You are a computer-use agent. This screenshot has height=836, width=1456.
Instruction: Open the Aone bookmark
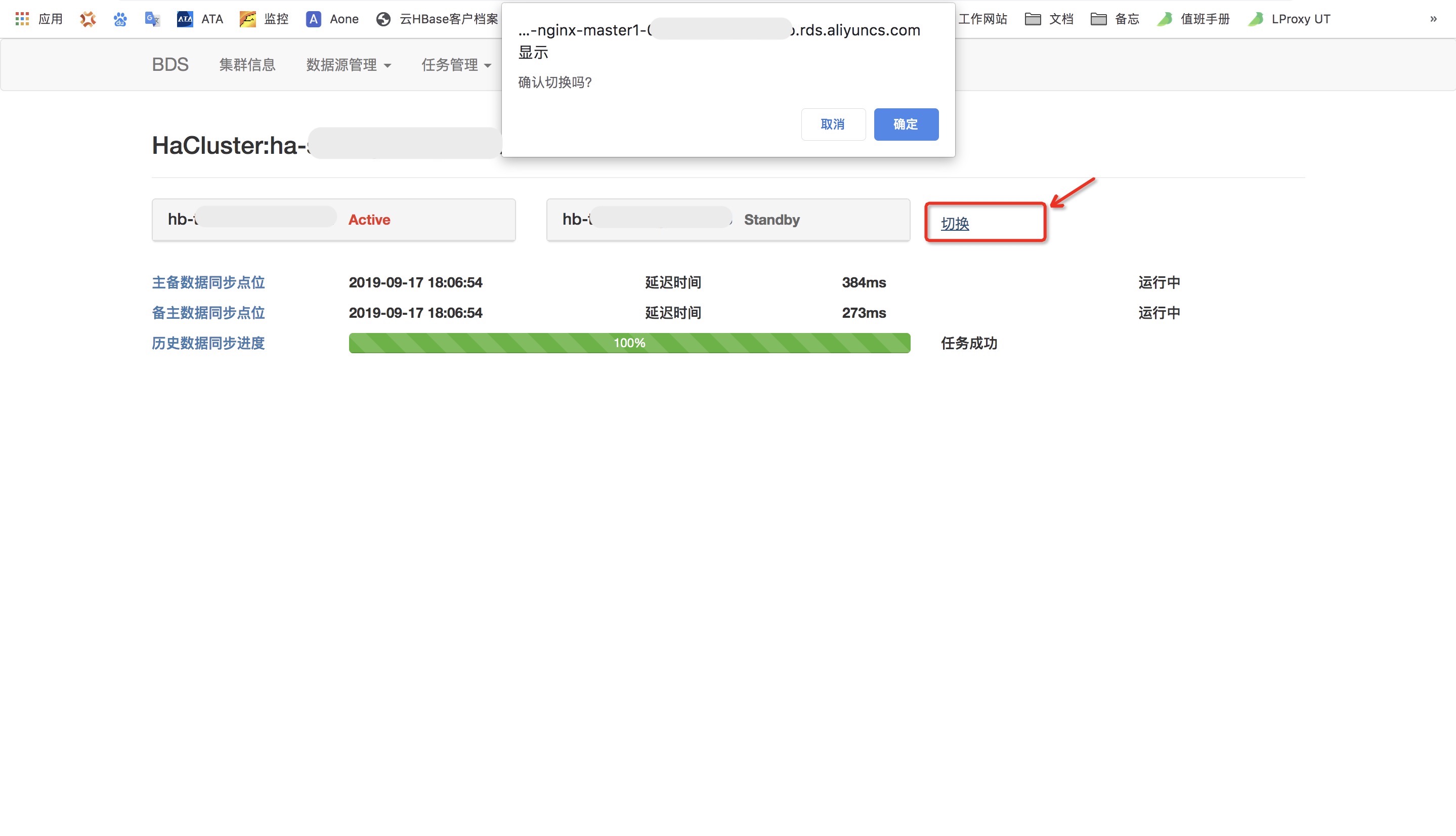[x=332, y=19]
